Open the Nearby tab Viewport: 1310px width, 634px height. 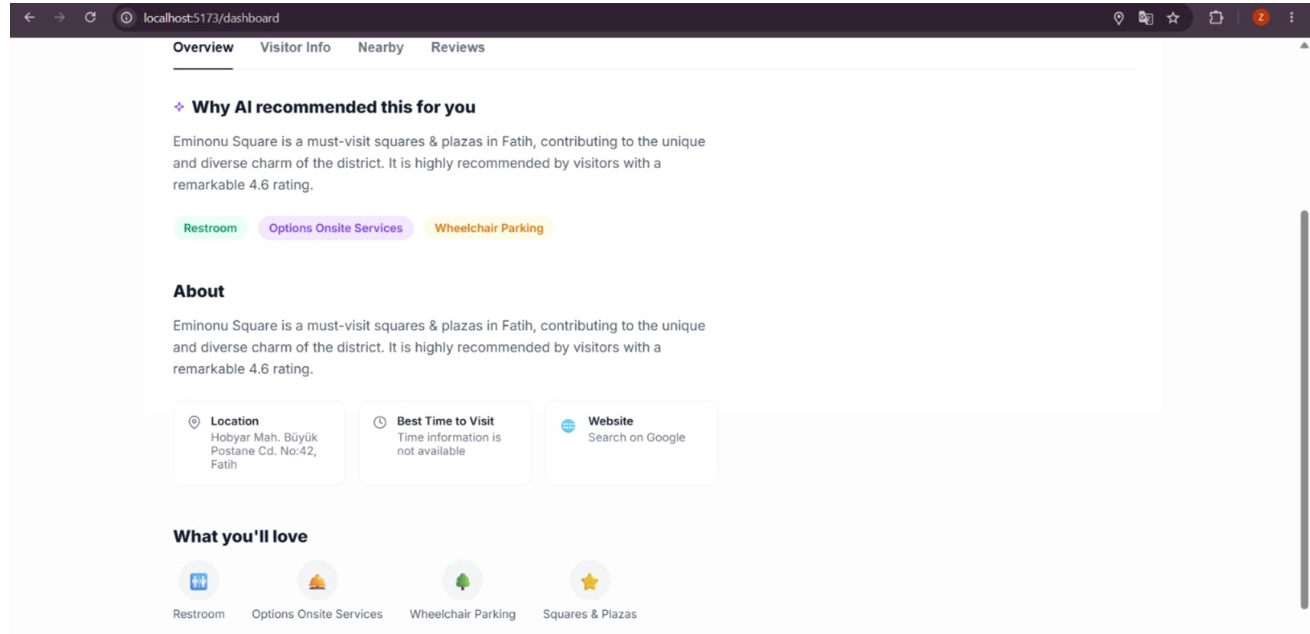[381, 47]
